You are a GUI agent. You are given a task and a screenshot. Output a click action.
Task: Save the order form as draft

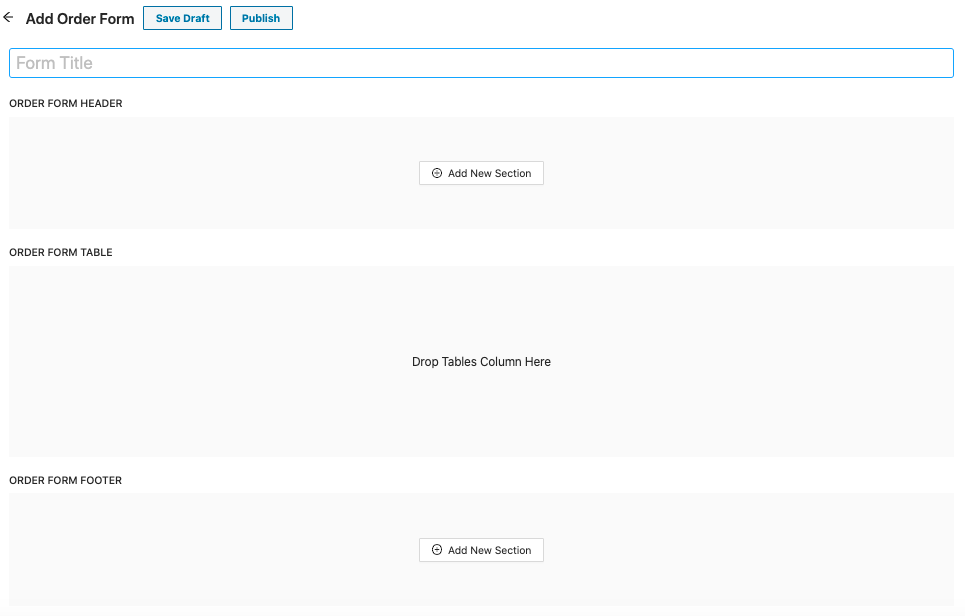[x=182, y=18]
